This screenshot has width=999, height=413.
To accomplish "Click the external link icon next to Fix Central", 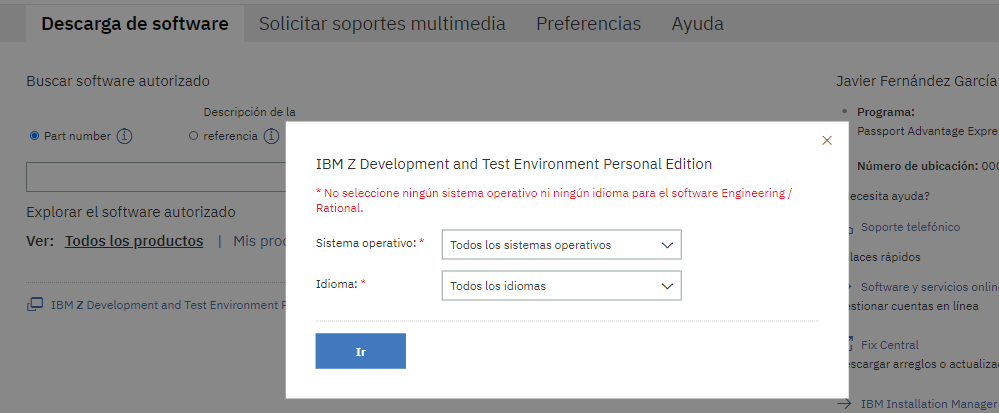I will point(849,344).
